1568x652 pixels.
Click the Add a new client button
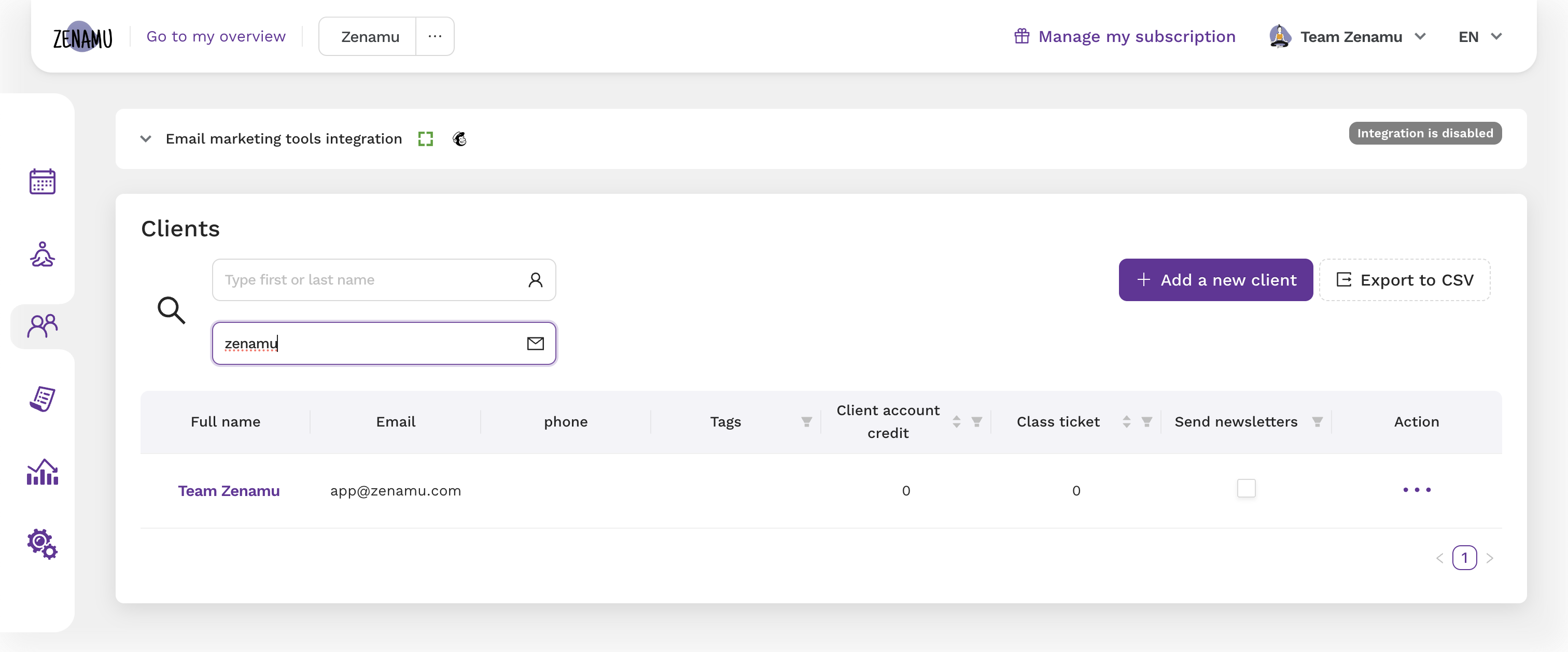tap(1215, 280)
